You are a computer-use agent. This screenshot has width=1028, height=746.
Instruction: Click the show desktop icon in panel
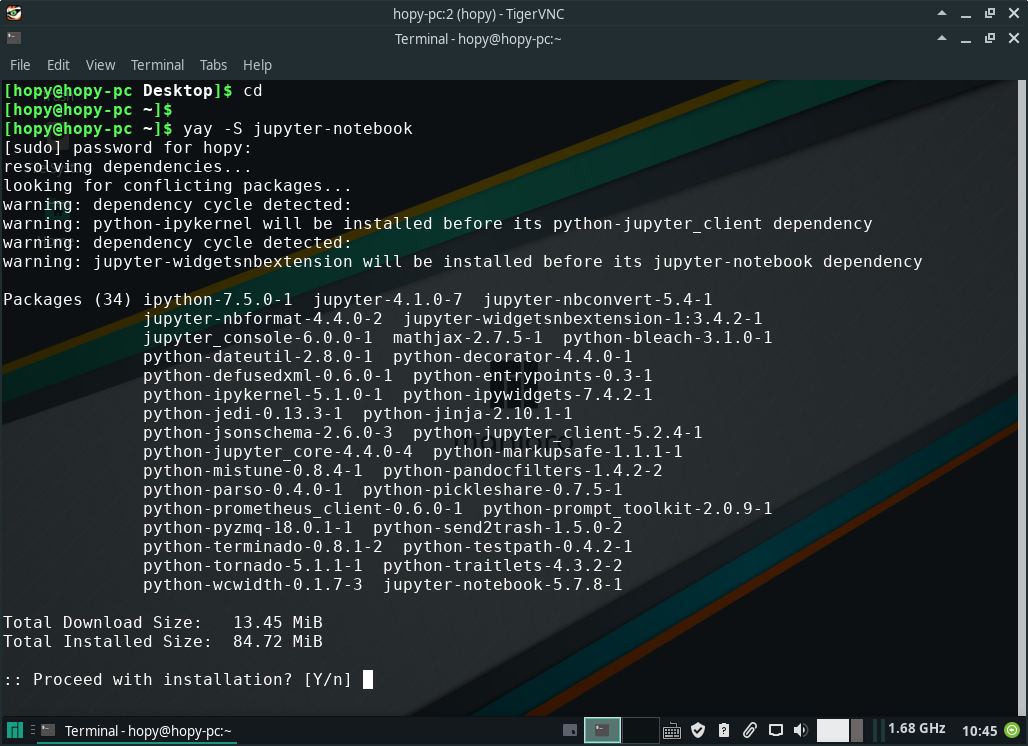click(x=570, y=730)
